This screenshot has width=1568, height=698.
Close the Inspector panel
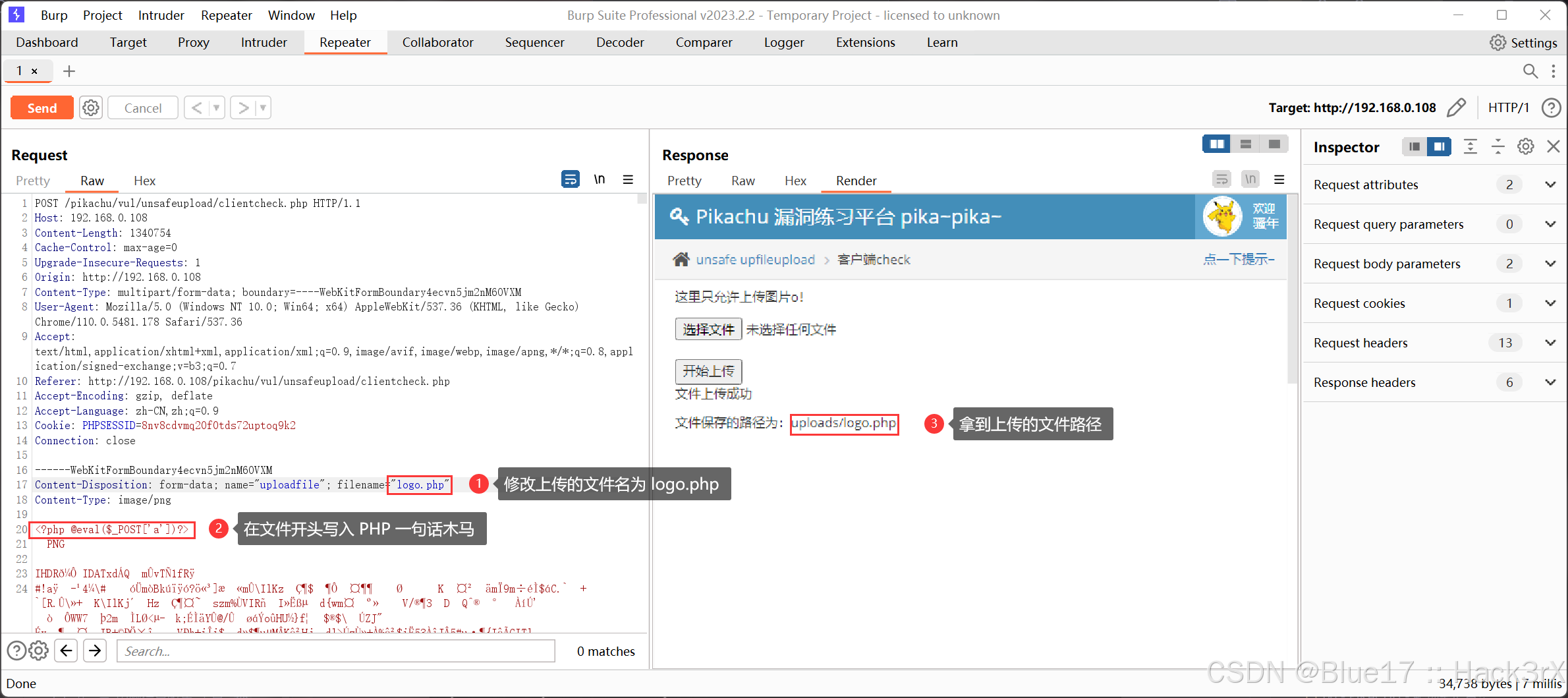(1553, 146)
